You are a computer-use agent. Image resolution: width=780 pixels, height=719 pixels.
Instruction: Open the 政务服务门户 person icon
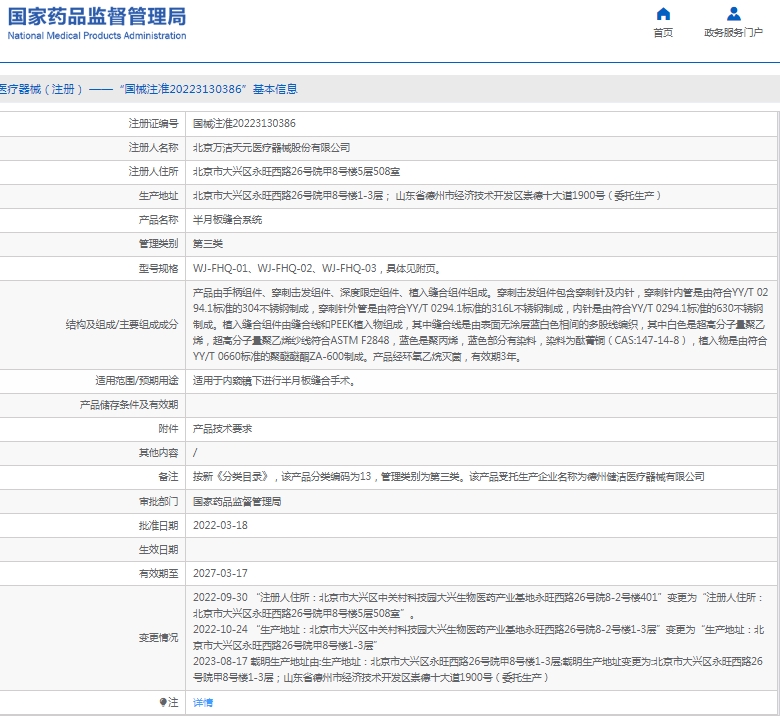pyautogui.click(x=733, y=13)
